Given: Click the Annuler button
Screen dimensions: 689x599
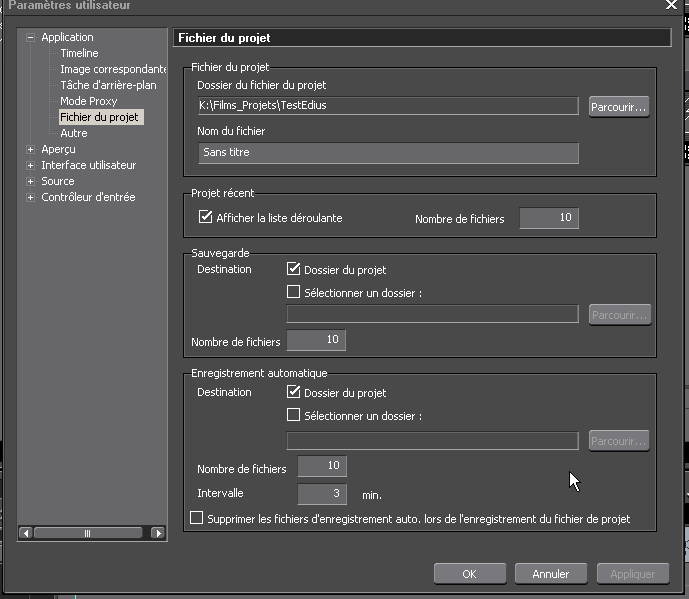Looking at the screenshot, I should point(550,574).
